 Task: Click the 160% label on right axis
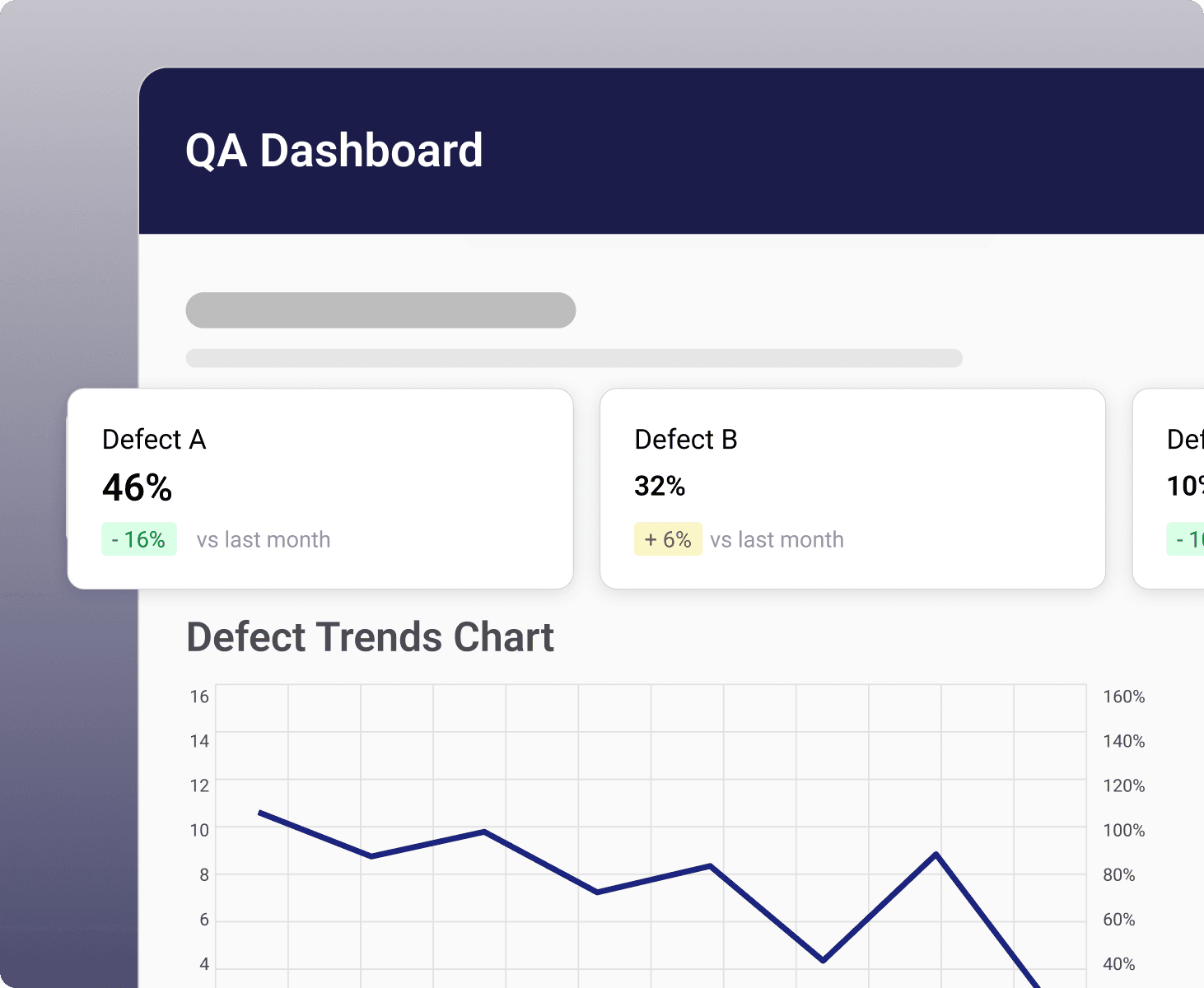pyautogui.click(x=1123, y=697)
